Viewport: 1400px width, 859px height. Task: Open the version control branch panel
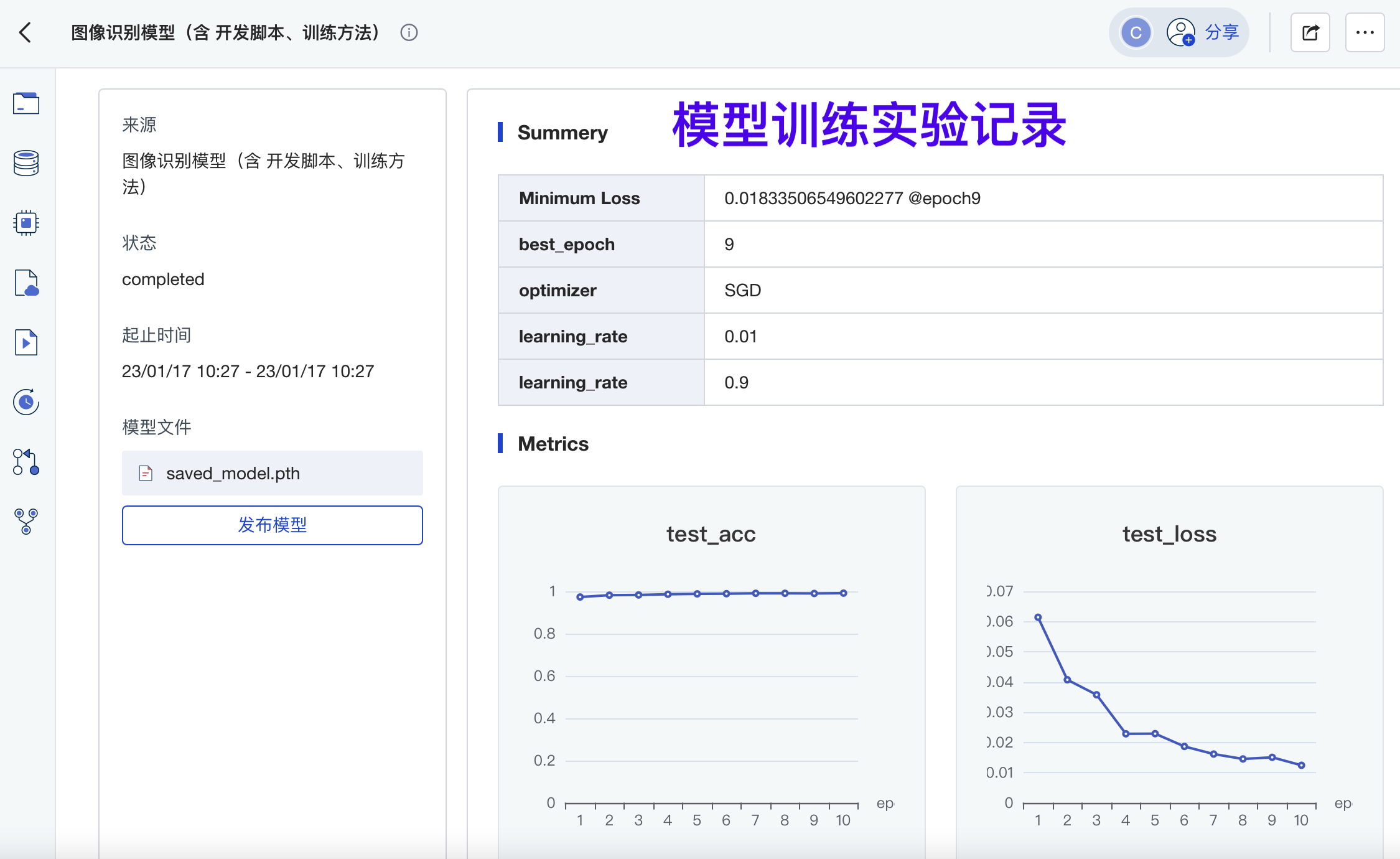[26, 461]
